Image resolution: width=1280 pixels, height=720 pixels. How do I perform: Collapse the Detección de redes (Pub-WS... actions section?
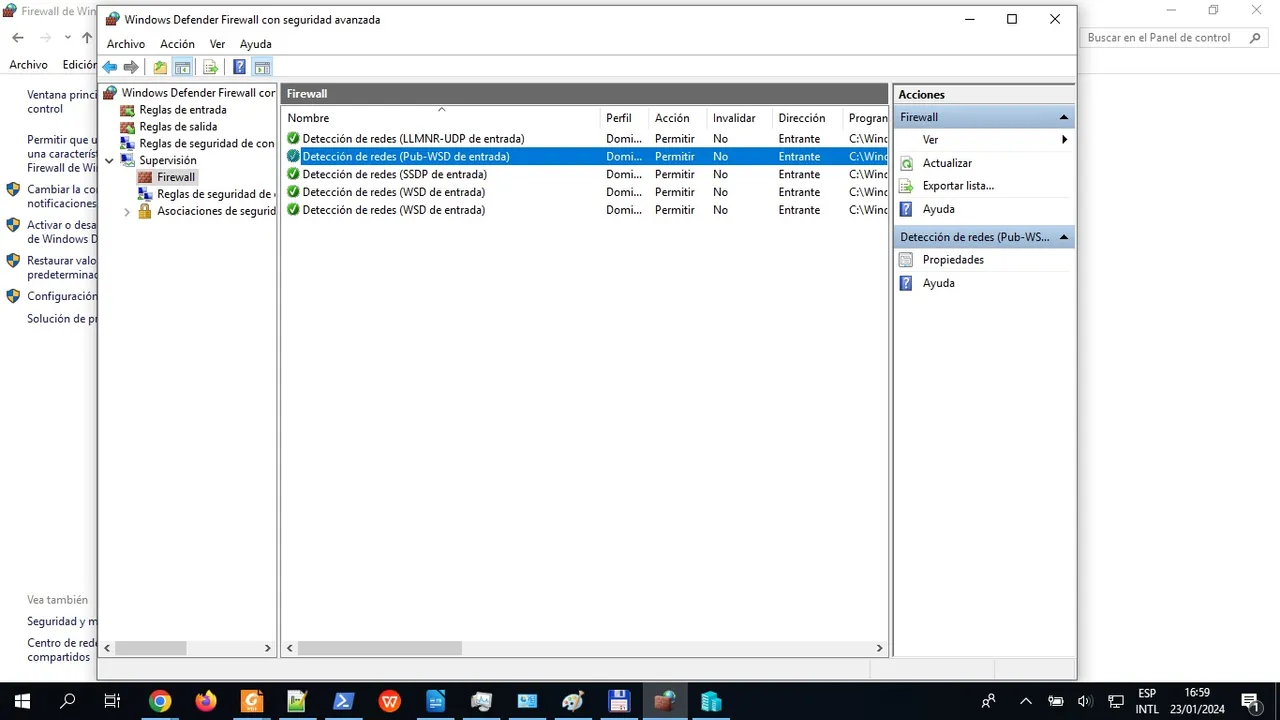[x=1064, y=238]
